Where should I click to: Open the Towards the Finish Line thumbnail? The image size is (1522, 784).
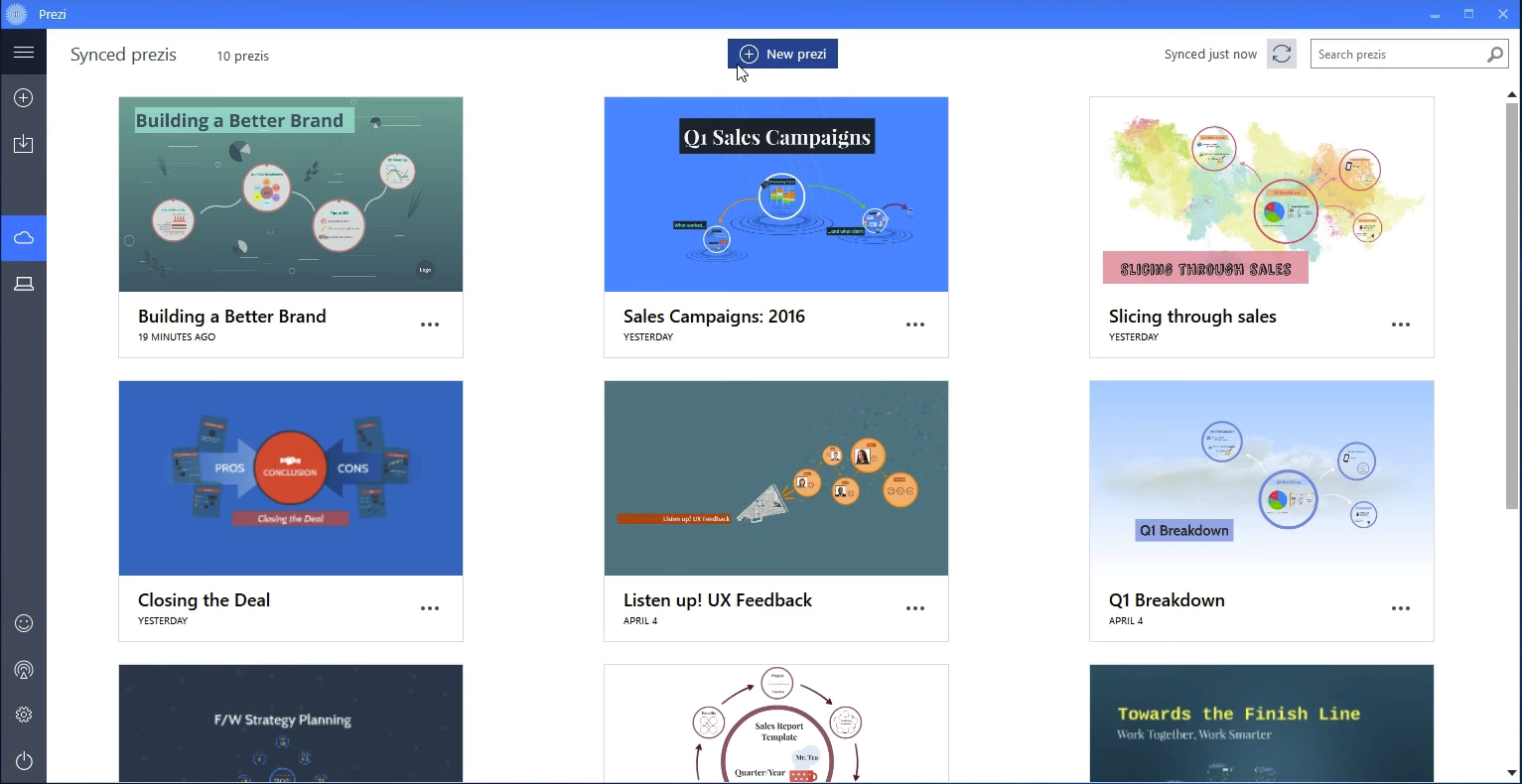click(x=1262, y=723)
